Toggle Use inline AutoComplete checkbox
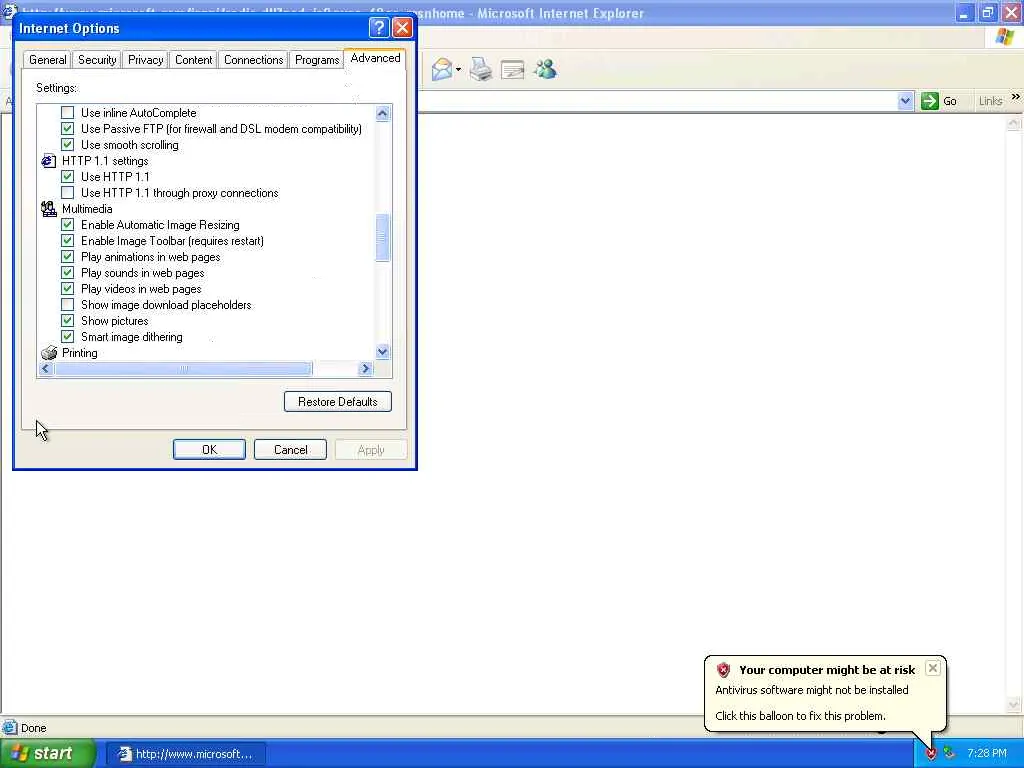Screen dimensions: 1024x768 coord(67,112)
